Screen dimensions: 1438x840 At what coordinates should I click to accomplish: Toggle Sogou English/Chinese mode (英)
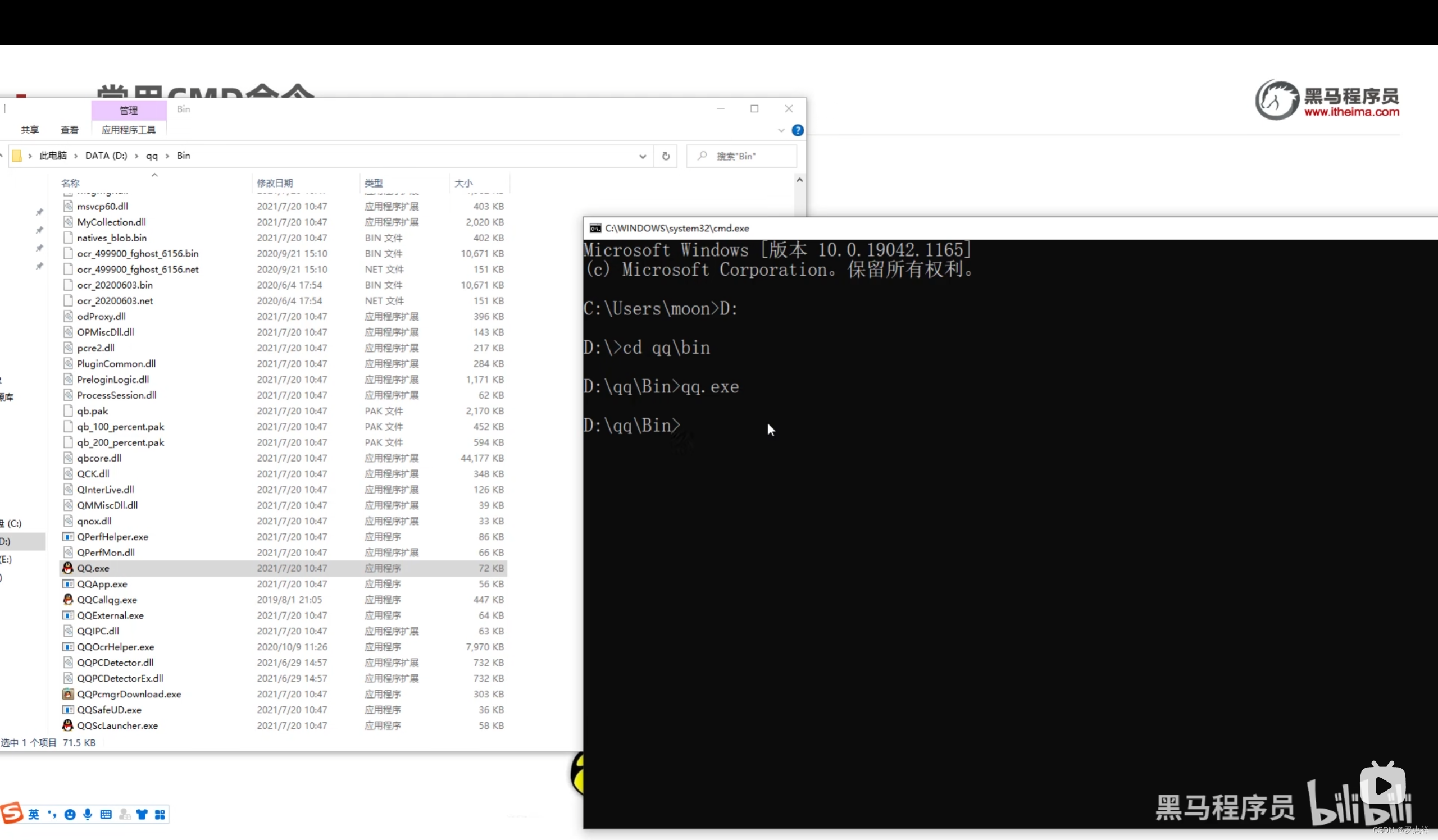(34, 814)
